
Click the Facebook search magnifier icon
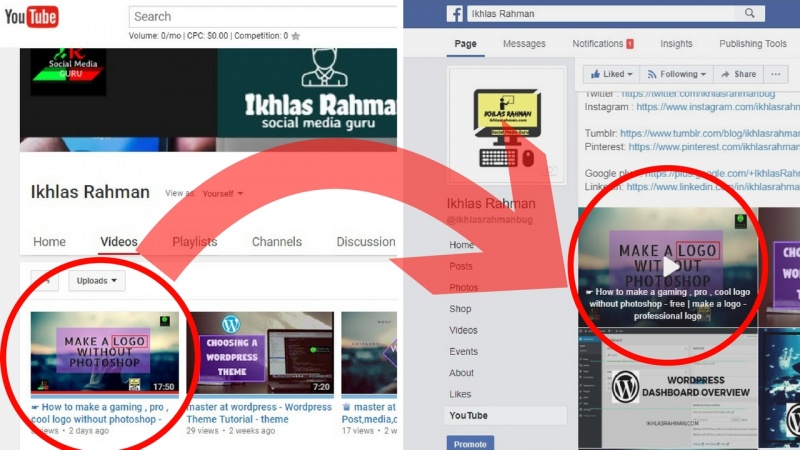point(749,13)
